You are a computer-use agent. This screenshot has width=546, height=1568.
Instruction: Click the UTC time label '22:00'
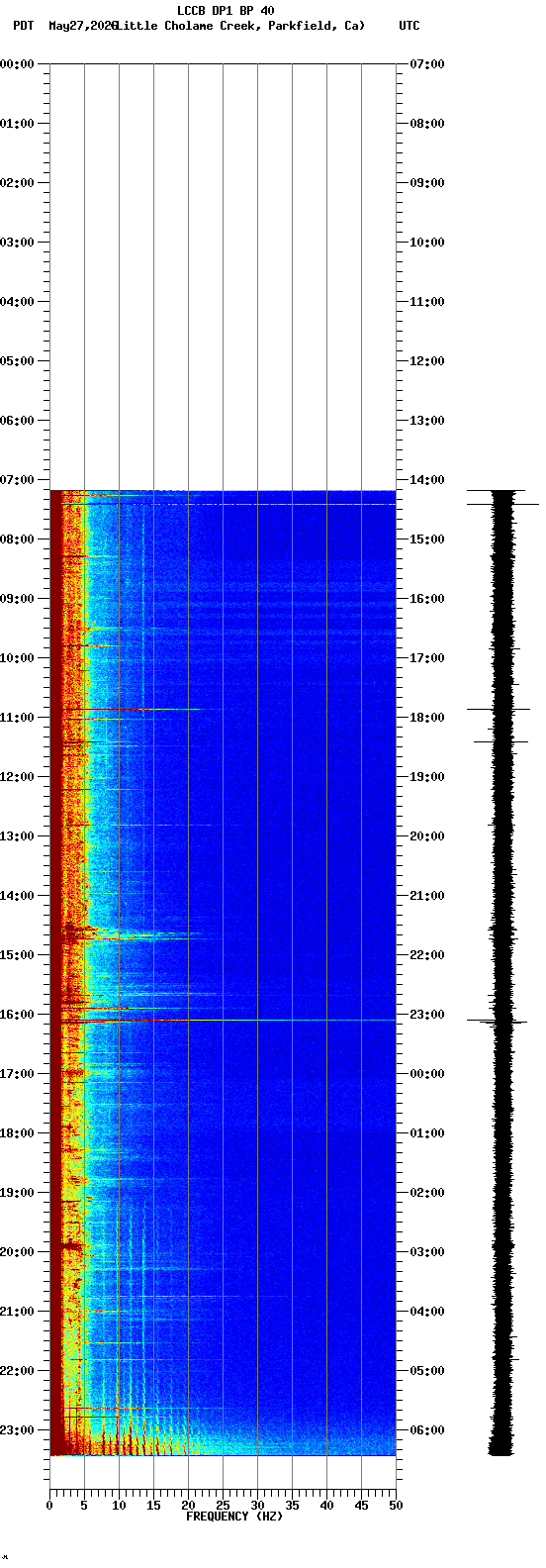point(427,955)
